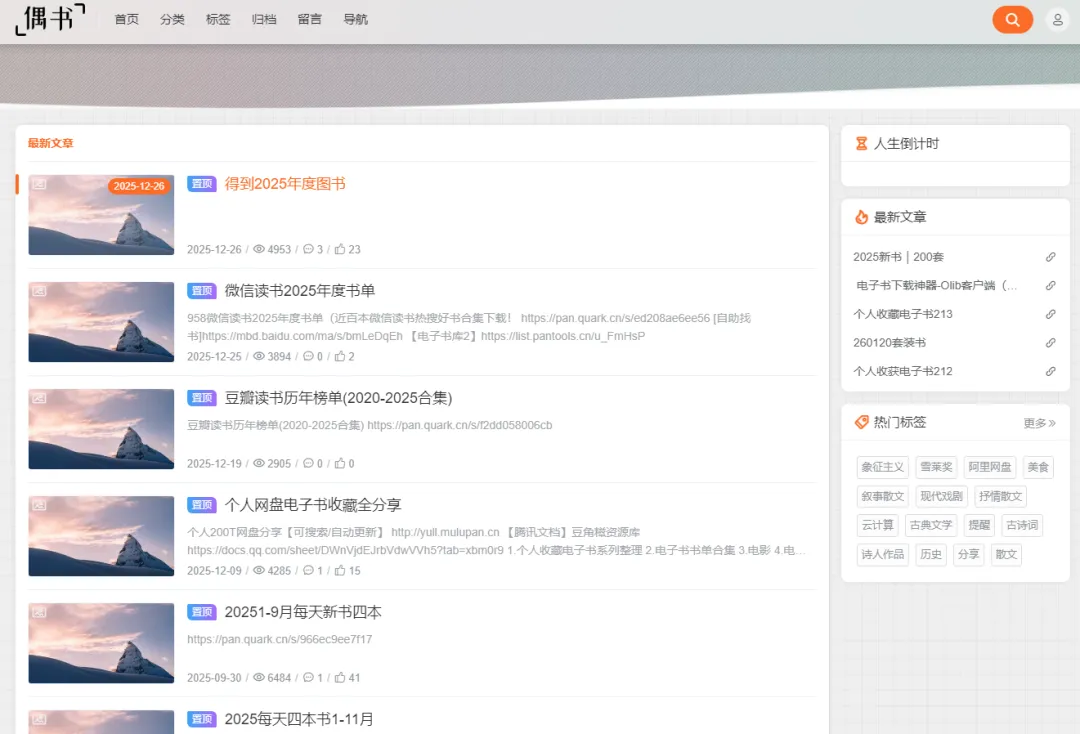The width and height of the screenshot is (1080, 734).
Task: Select the 云计算 tag
Action: click(878, 525)
